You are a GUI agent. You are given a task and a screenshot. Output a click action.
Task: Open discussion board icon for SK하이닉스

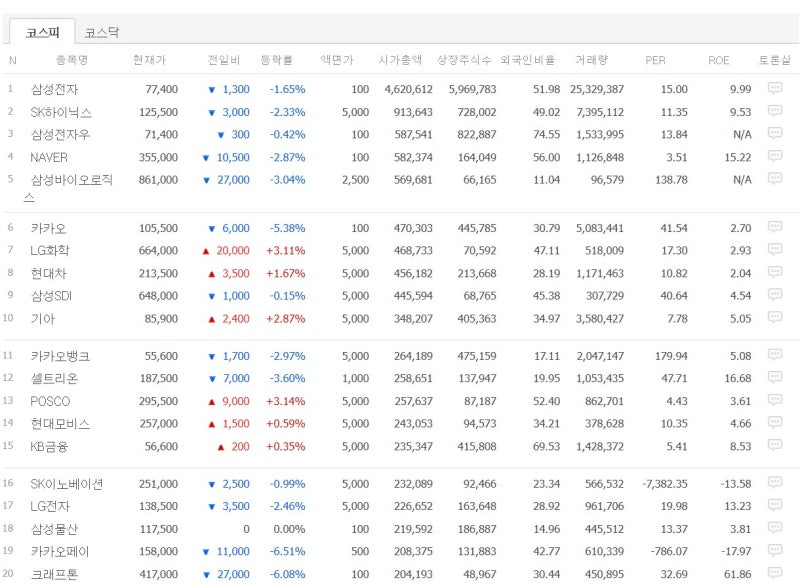774,111
